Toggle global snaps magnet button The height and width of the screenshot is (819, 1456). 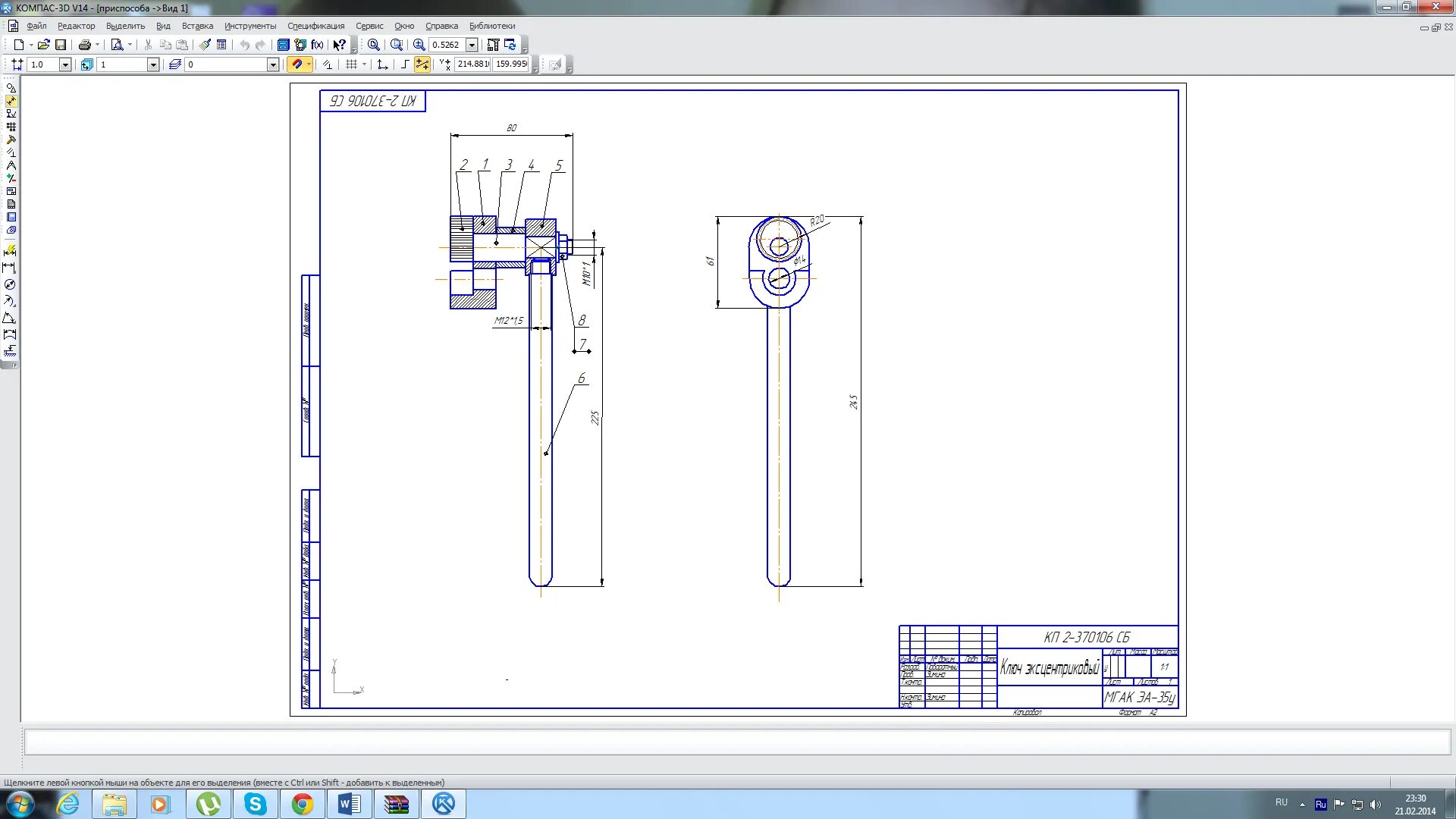(297, 64)
